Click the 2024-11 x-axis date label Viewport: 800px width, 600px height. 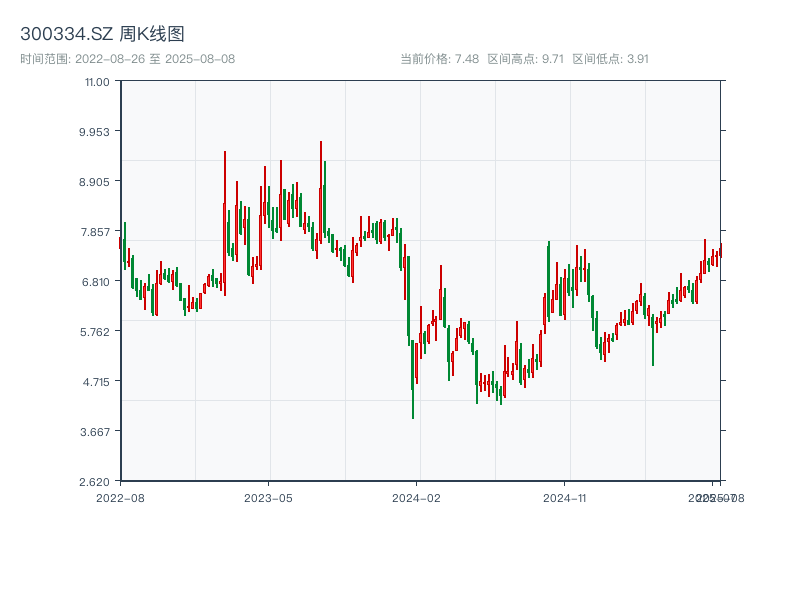click(565, 497)
